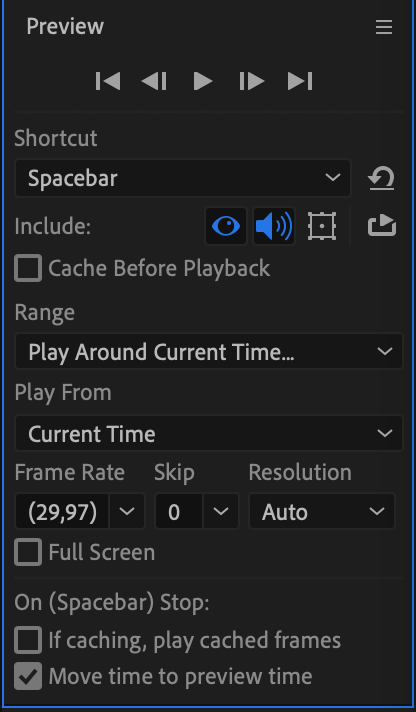416x712 pixels.
Task: Open the Spacebar shortcut dropdown
Action: pos(183,178)
